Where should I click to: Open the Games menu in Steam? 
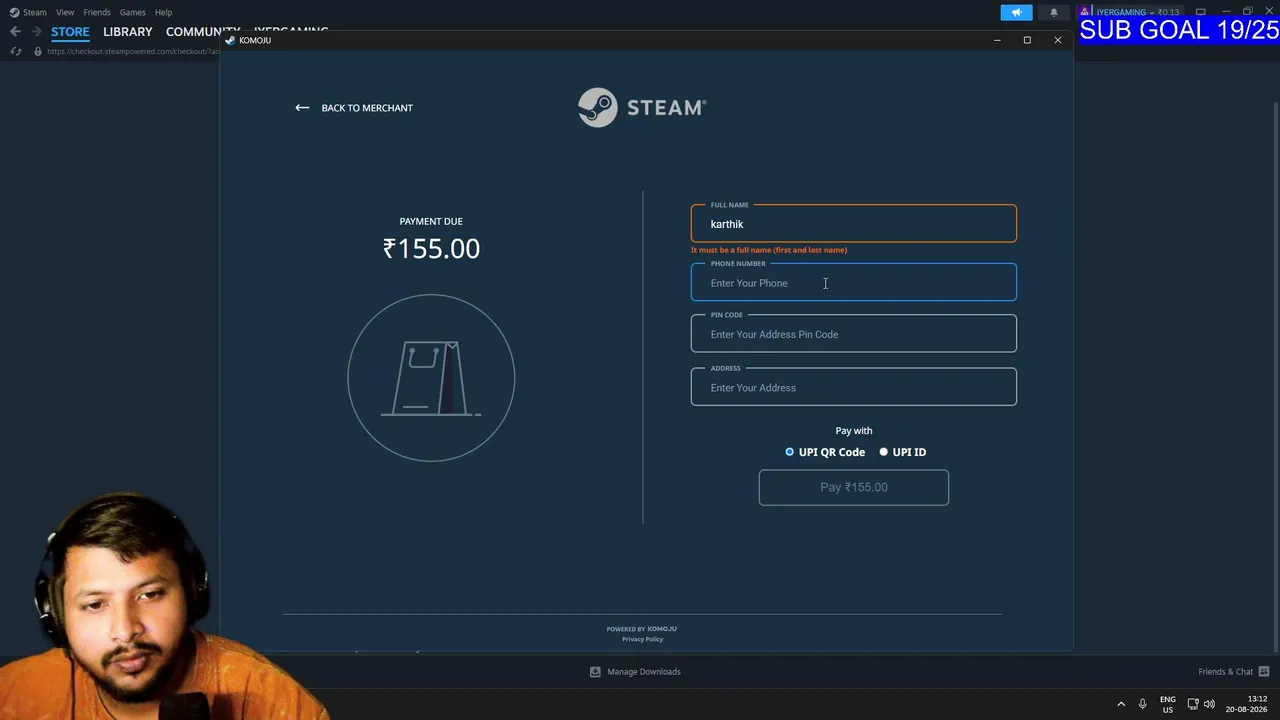pos(132,12)
